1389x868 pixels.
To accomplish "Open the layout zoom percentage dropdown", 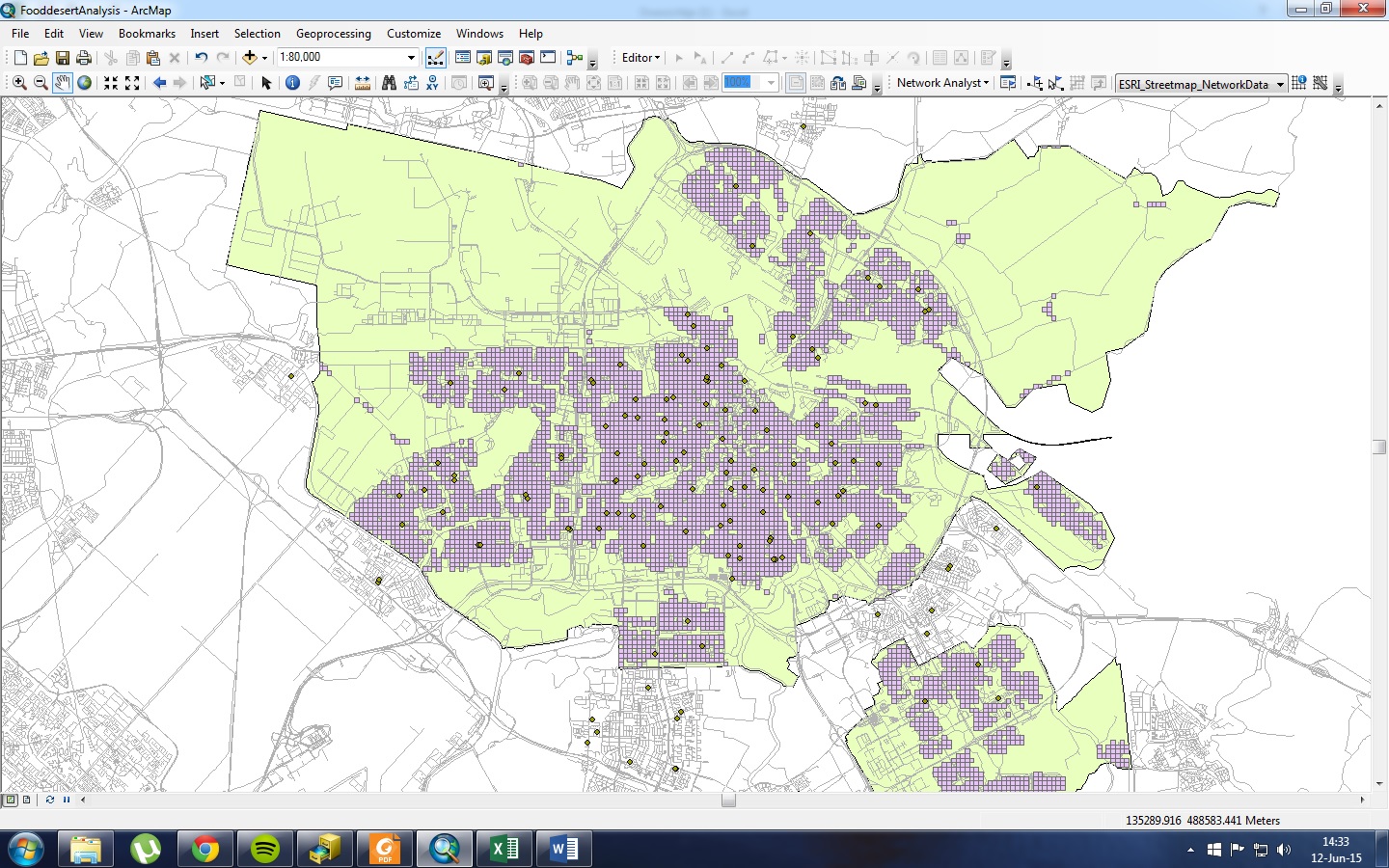I will click(771, 83).
